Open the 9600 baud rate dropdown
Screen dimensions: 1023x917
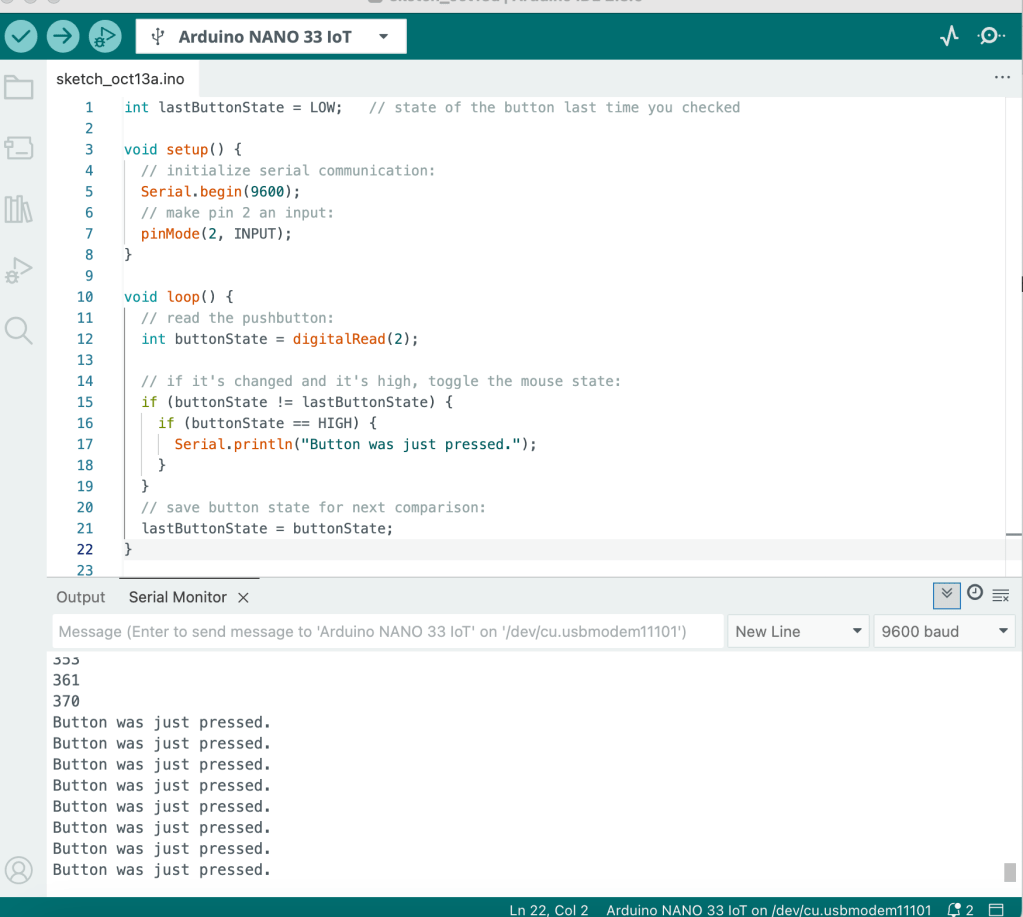(x=944, y=631)
